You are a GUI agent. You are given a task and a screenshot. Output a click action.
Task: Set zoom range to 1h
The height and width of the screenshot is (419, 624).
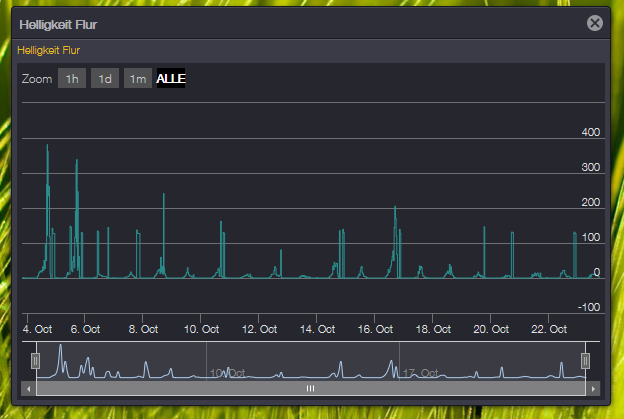(x=72, y=79)
